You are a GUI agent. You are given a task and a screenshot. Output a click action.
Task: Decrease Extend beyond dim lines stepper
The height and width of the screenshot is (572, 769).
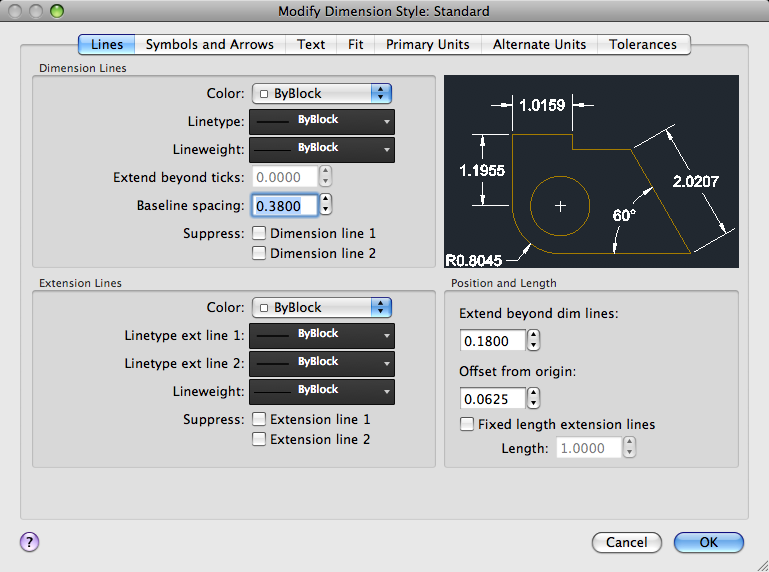tap(534, 345)
